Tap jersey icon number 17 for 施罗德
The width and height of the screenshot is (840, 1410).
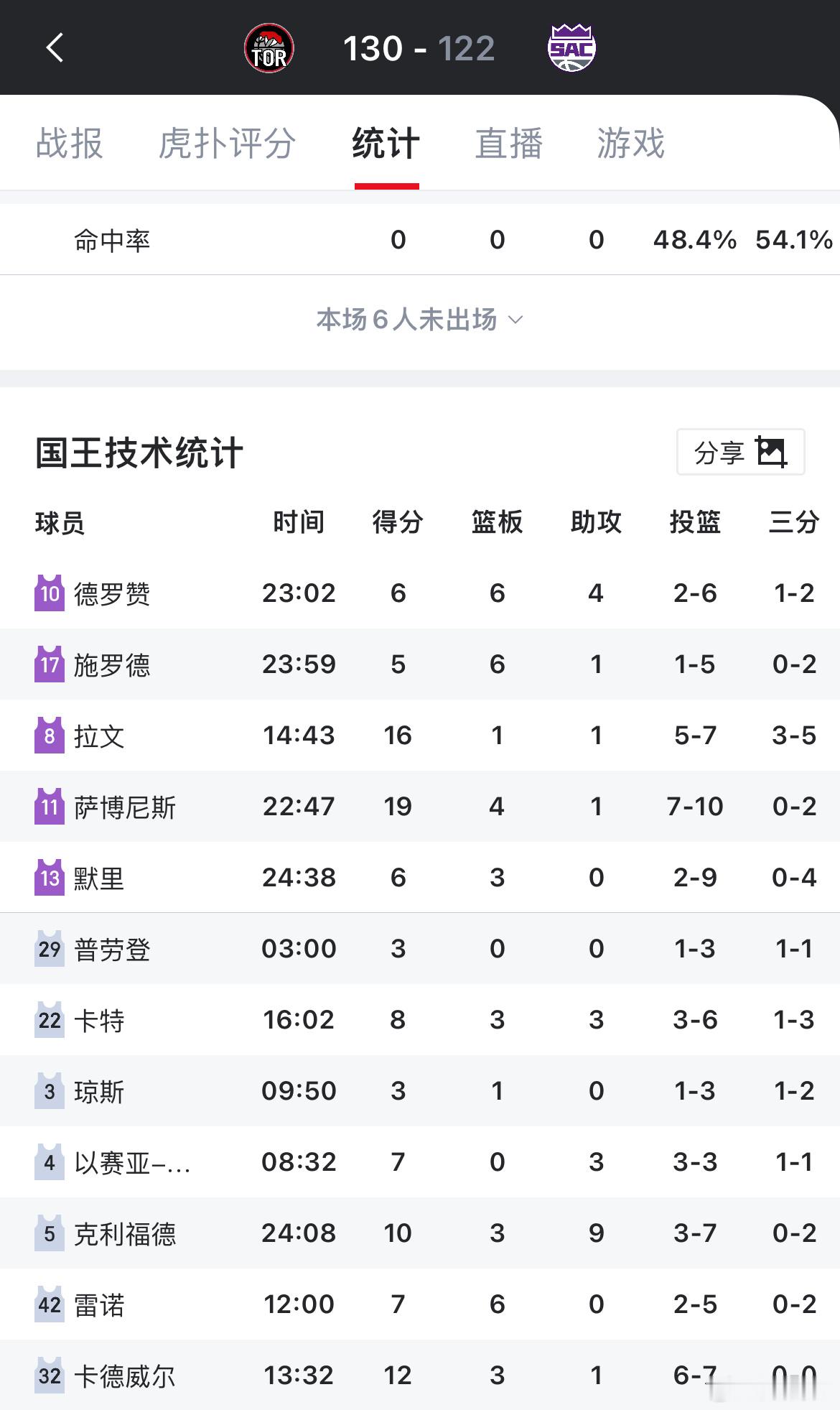(x=50, y=664)
